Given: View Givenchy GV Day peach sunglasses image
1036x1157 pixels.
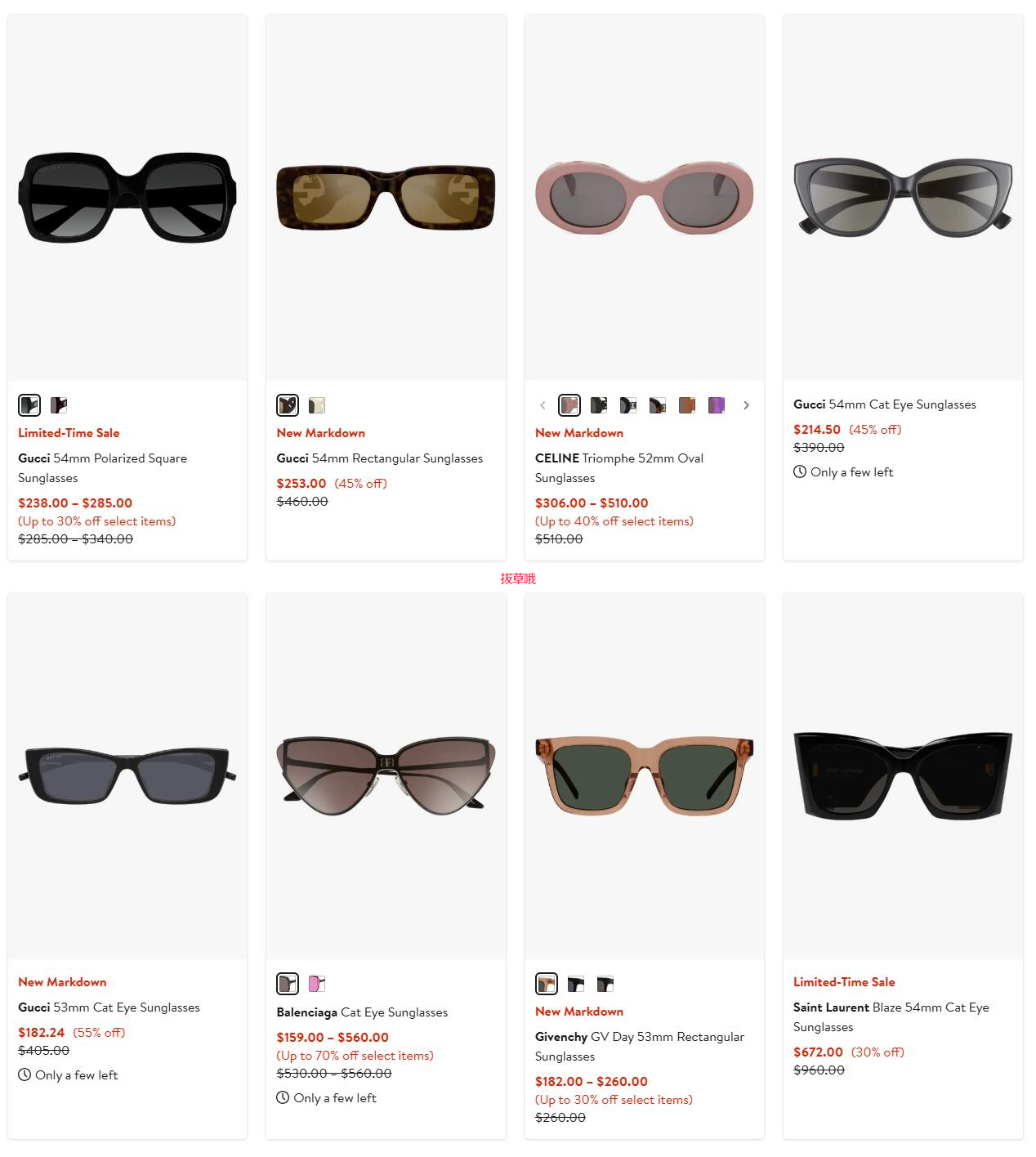Looking at the screenshot, I should [645, 775].
